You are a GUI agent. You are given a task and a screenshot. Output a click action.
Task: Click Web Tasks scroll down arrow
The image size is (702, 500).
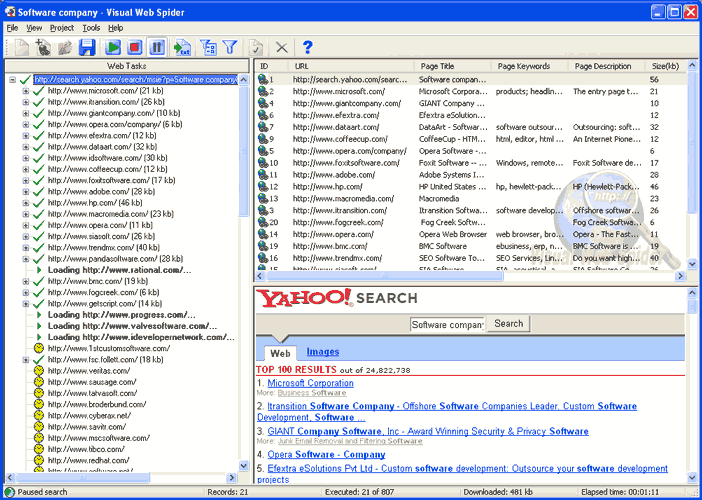click(244, 466)
